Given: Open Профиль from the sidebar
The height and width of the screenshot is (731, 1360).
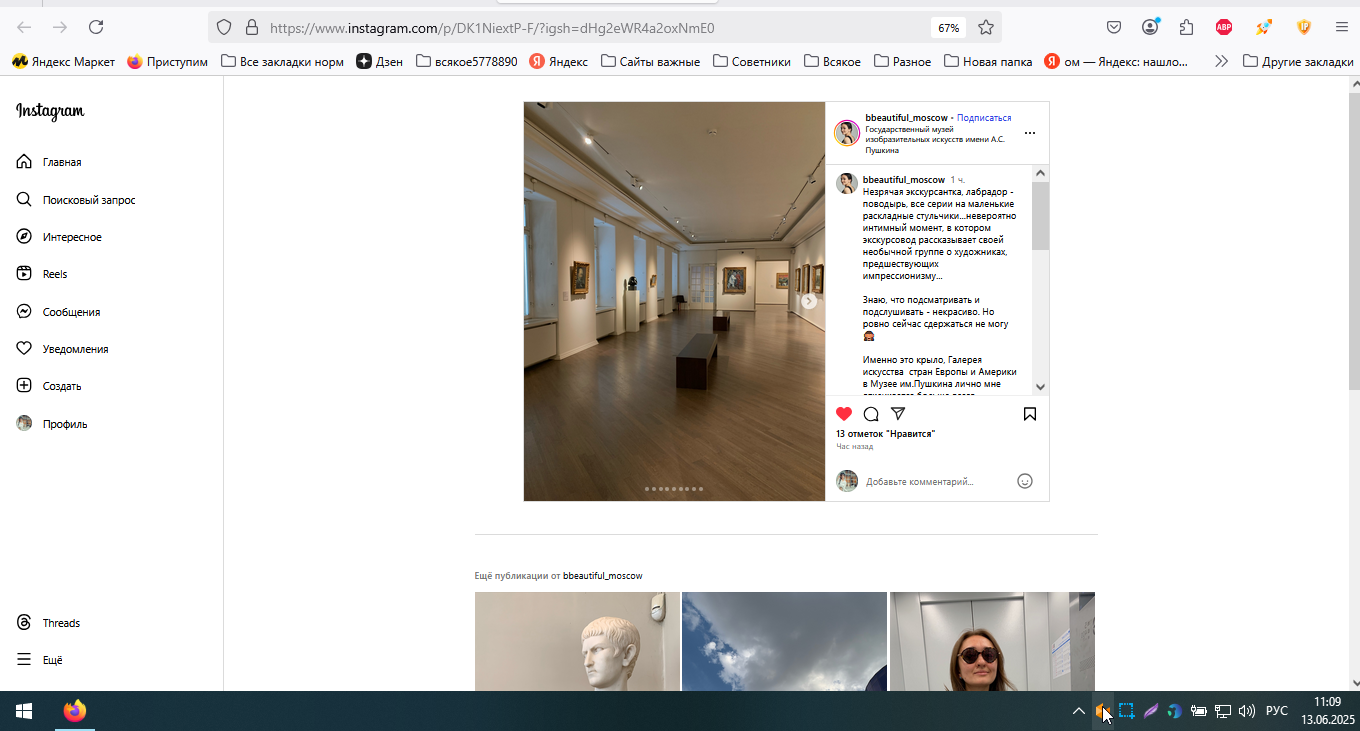Looking at the screenshot, I should [52, 424].
